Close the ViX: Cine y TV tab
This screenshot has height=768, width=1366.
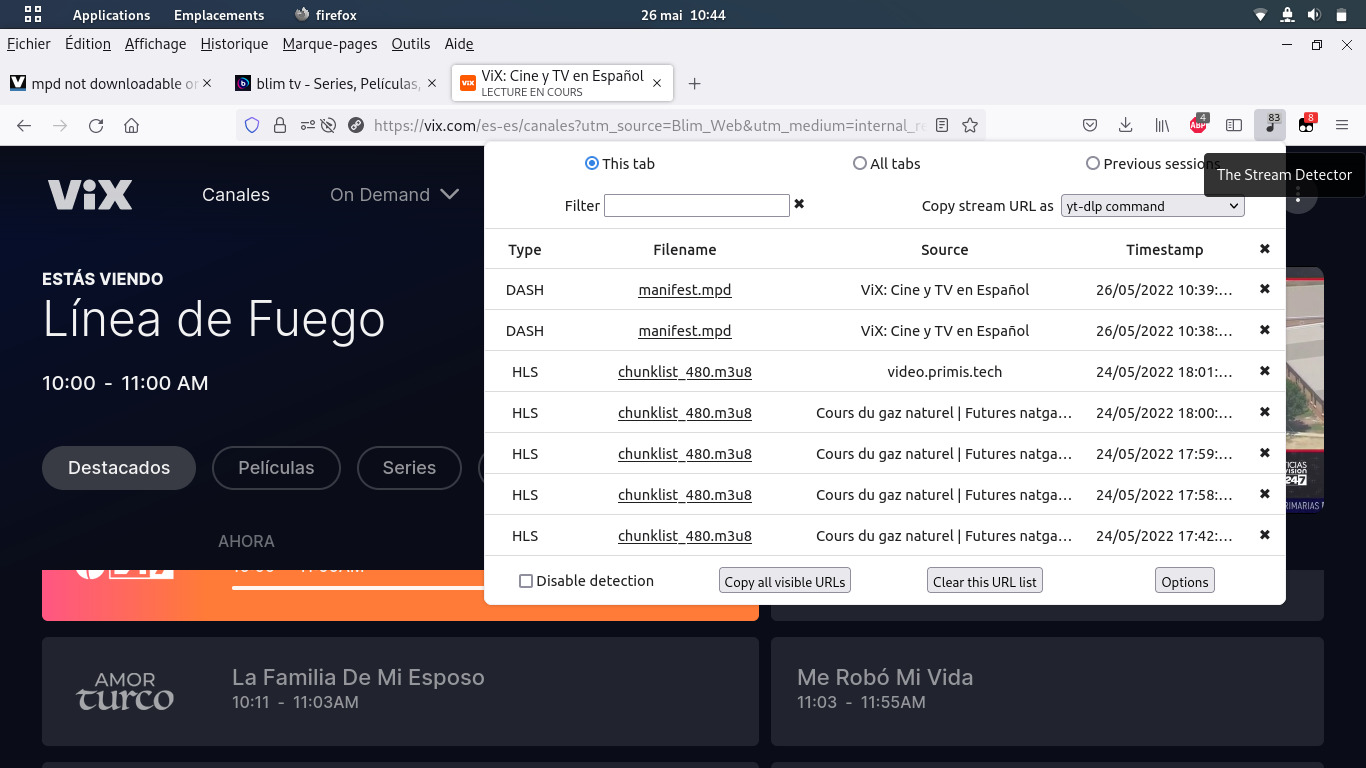coord(657,84)
